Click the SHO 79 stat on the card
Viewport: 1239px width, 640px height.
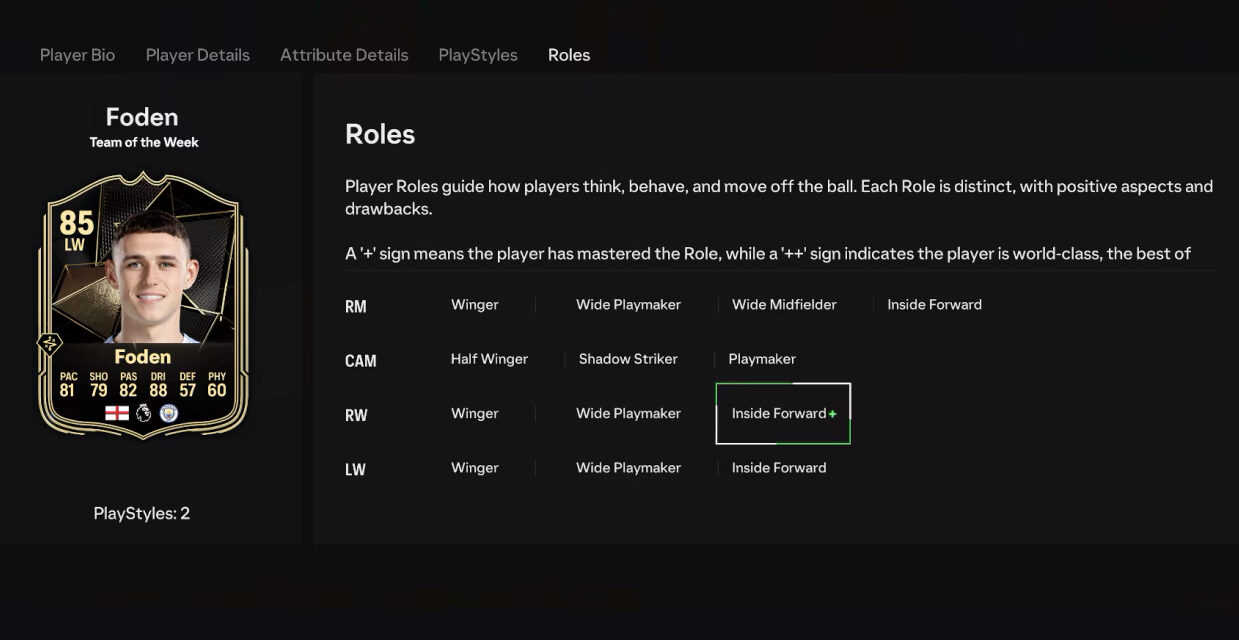tap(97, 385)
